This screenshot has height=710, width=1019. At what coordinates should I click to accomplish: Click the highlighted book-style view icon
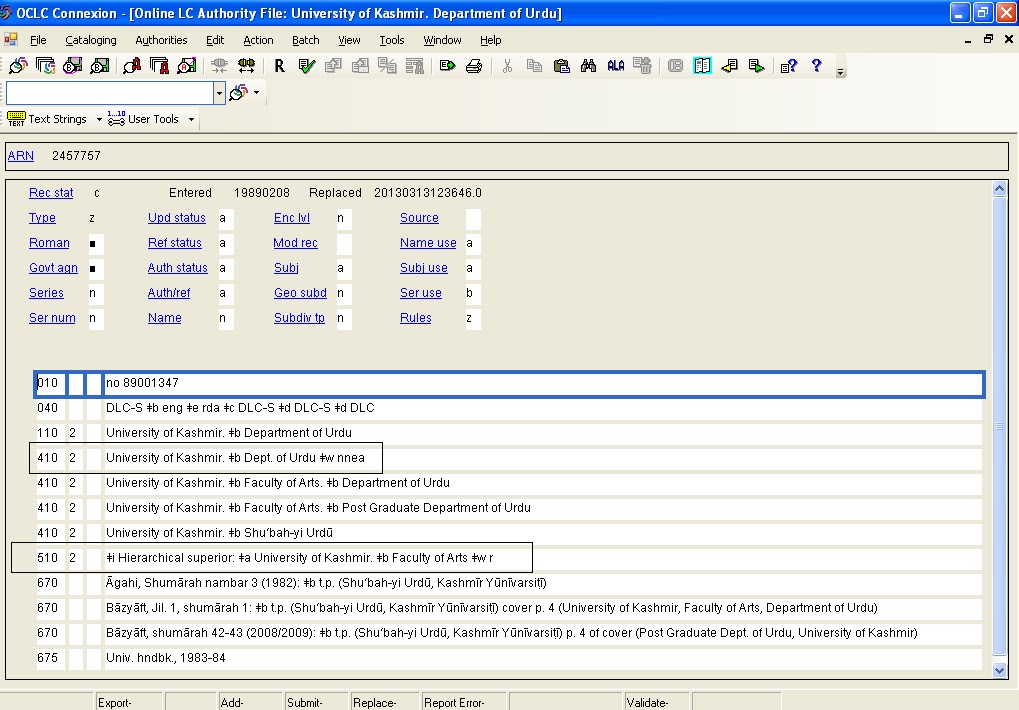702,66
